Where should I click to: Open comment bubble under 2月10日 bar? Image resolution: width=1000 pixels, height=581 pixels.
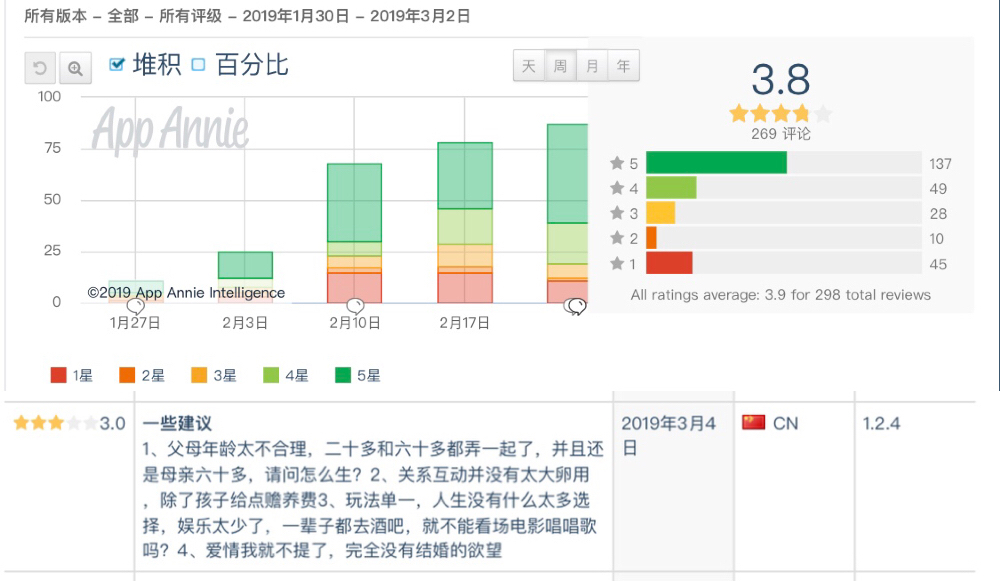(x=355, y=306)
